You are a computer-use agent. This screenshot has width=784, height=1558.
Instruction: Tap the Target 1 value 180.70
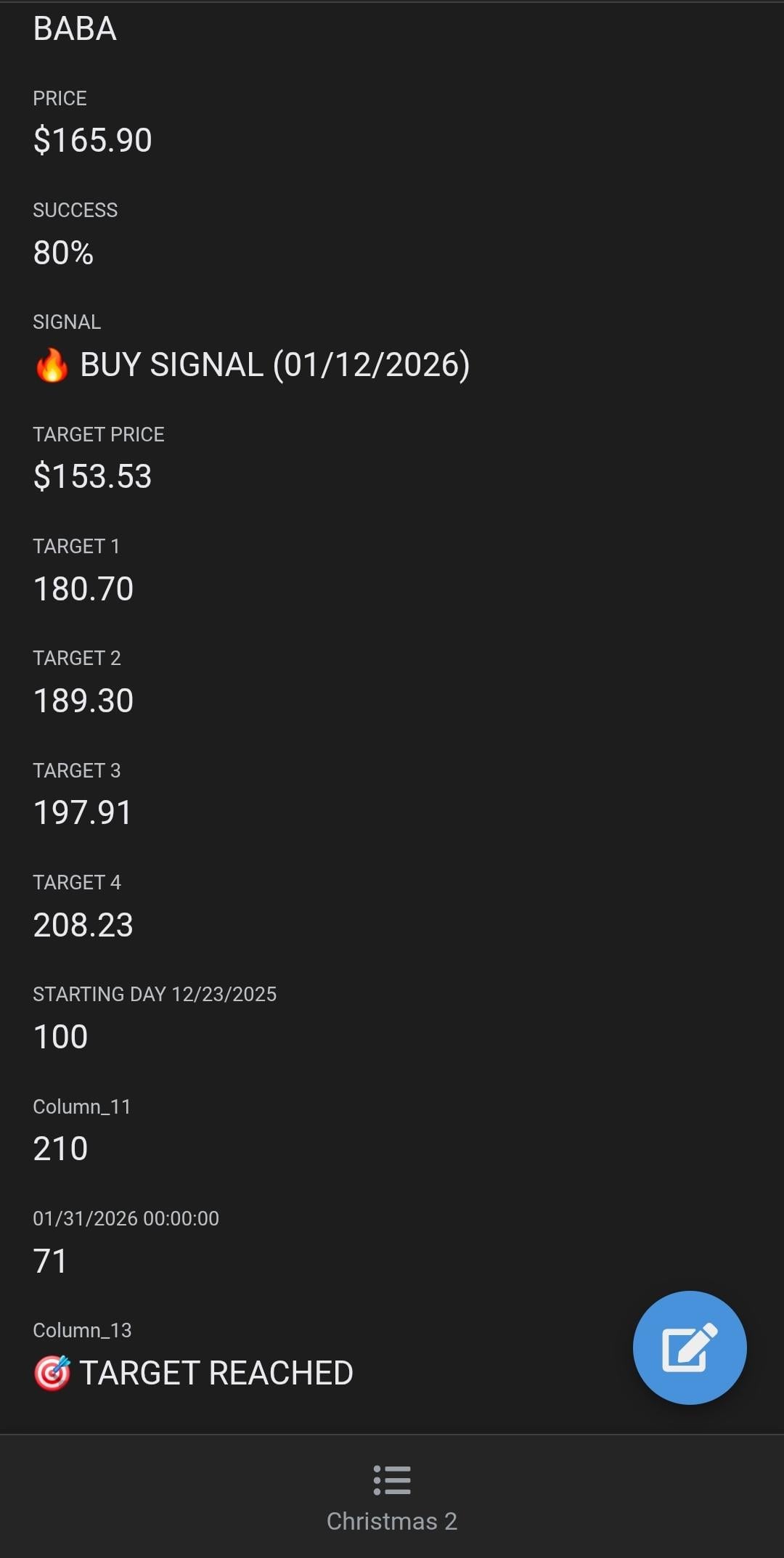pos(83,589)
